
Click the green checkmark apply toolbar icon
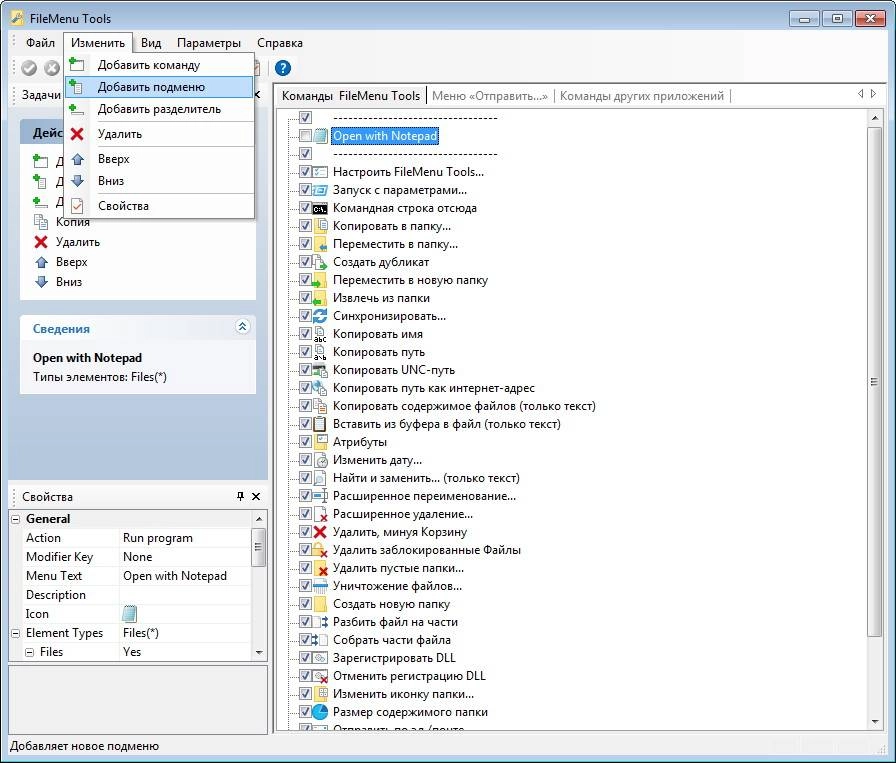29,68
